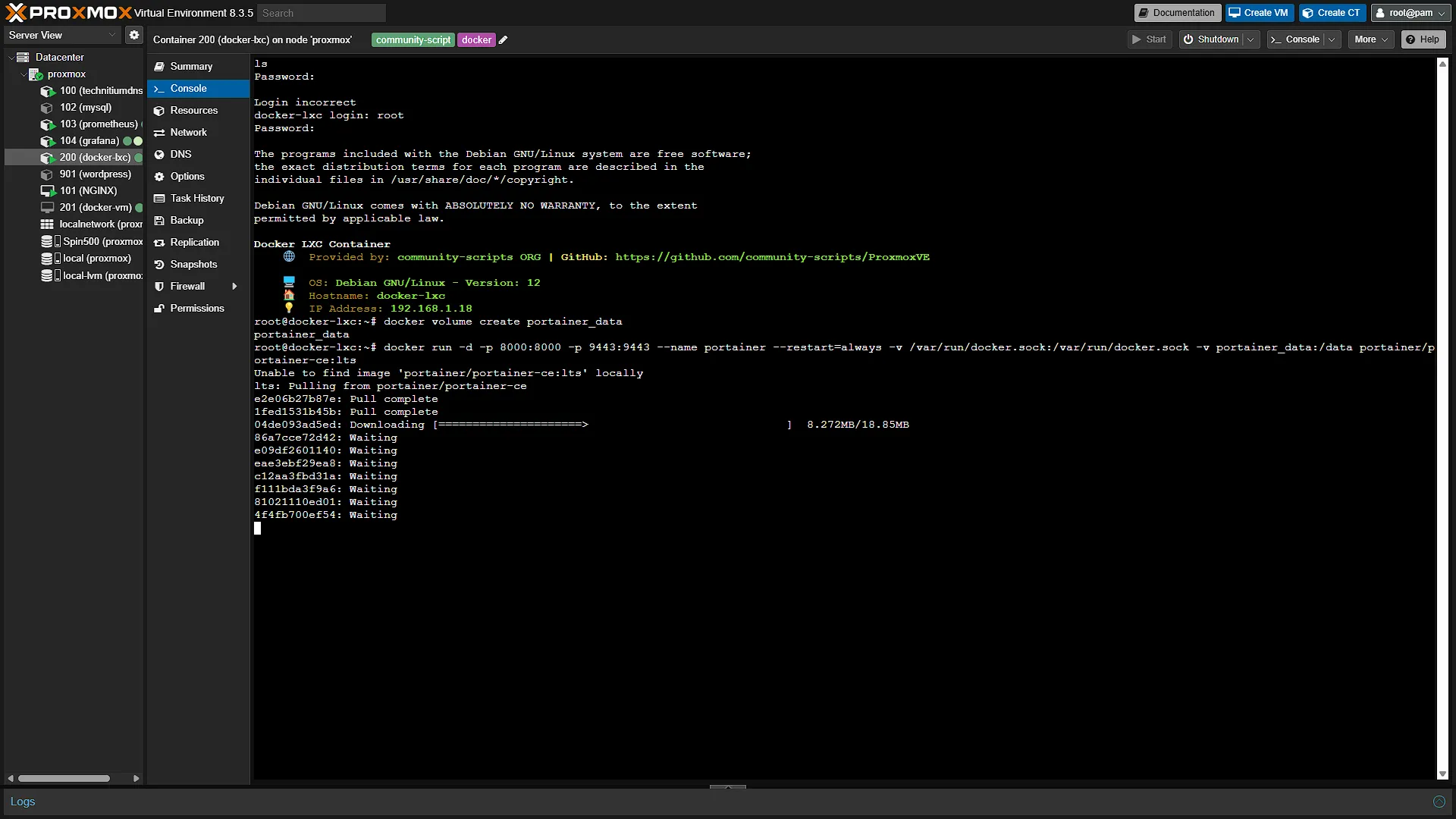The image size is (1456, 819).
Task: Click the Datacenter server icon
Action: pos(23,57)
